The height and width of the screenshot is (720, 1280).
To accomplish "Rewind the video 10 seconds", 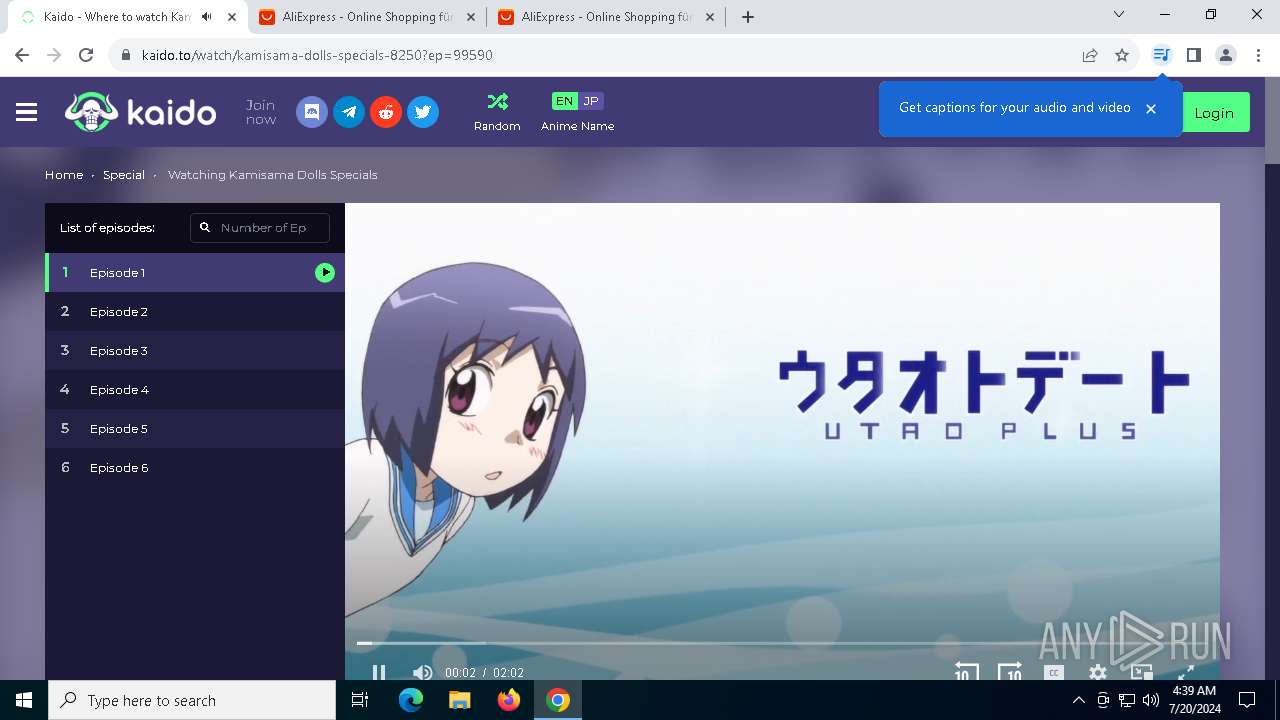I will tap(966, 672).
